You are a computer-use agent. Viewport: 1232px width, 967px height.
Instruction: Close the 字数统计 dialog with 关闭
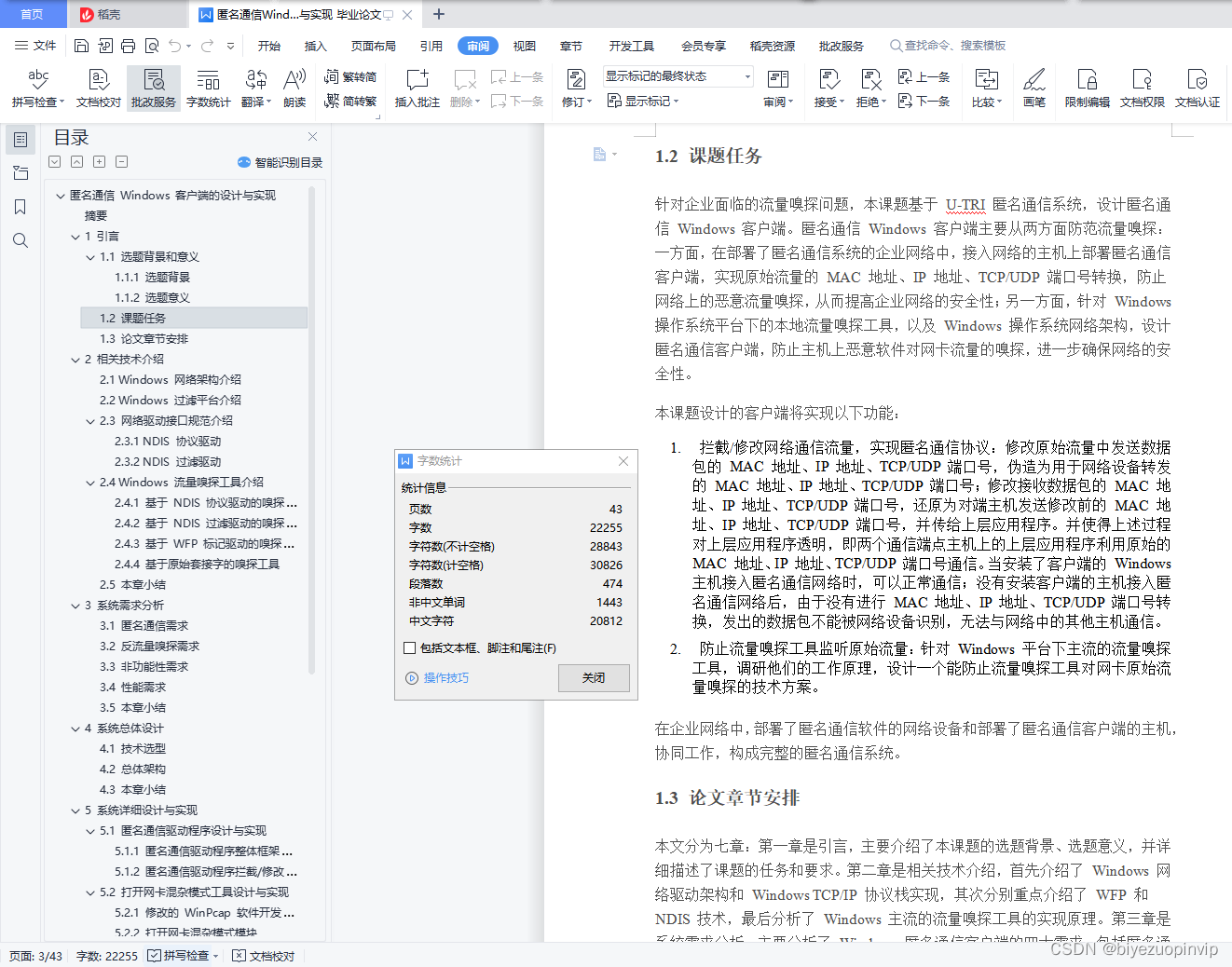point(594,677)
